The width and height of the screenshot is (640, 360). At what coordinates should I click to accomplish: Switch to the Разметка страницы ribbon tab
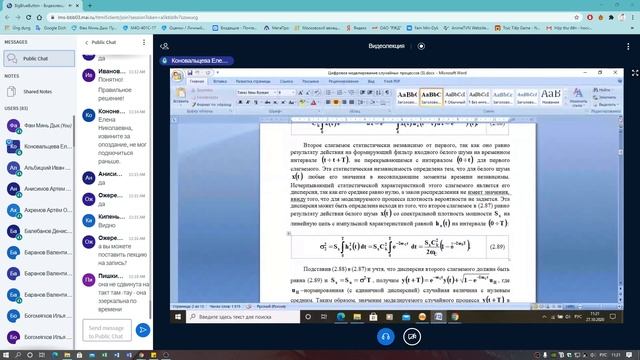click(x=253, y=81)
